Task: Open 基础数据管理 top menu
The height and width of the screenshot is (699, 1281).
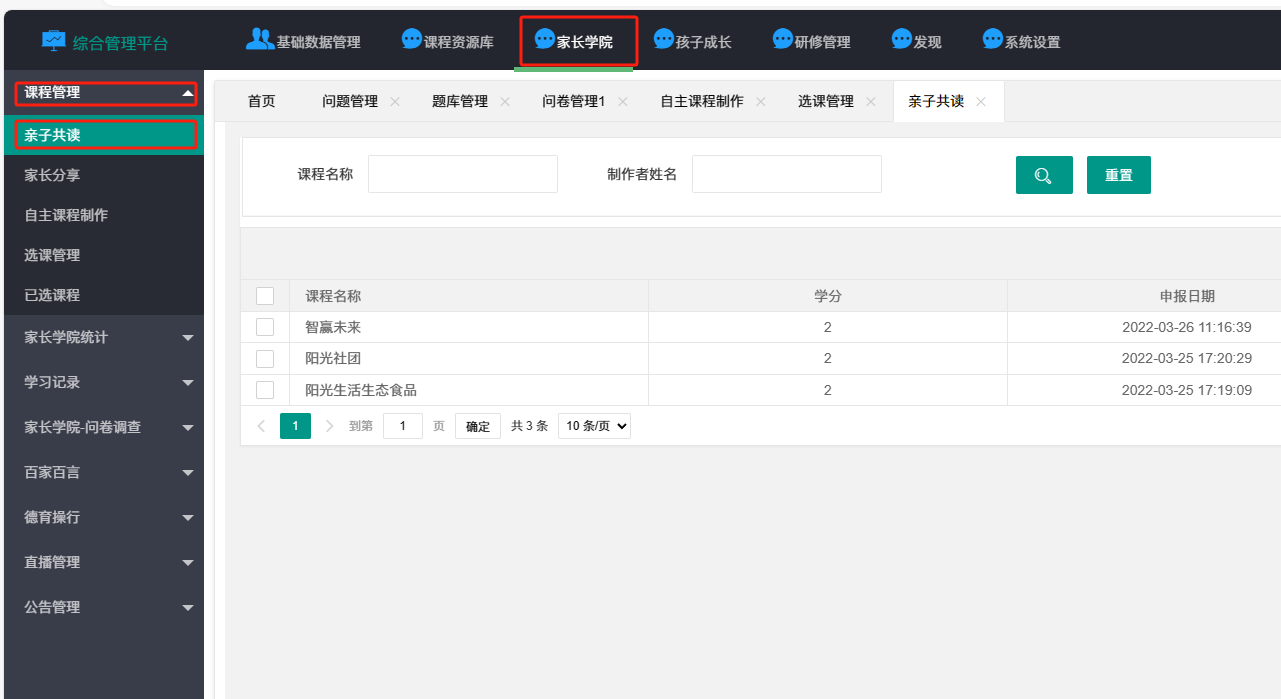Action: 304,41
